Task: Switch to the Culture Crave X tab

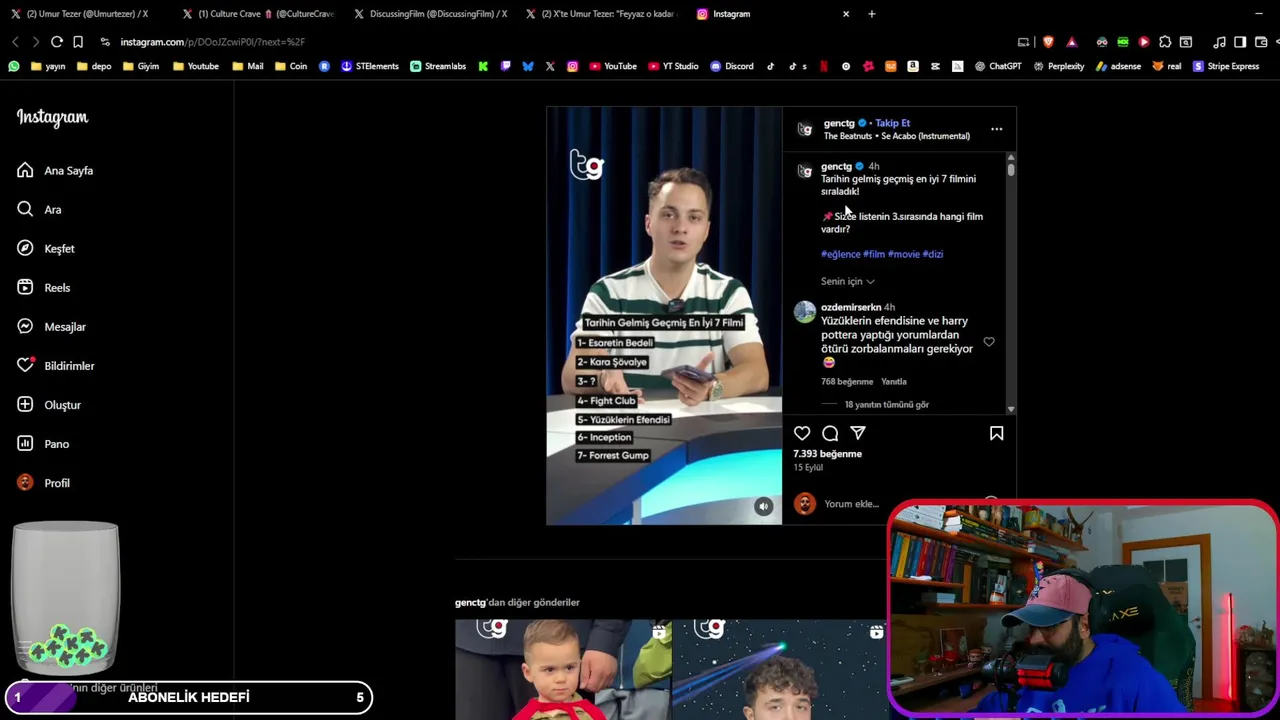Action: point(257,14)
